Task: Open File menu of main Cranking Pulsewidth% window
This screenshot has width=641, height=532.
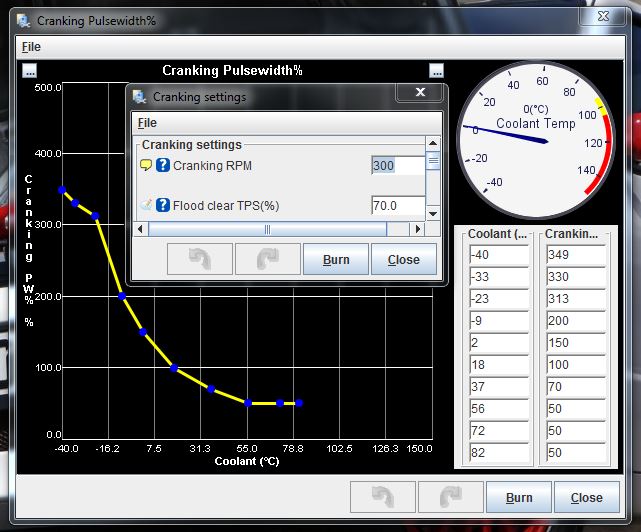Action: click(30, 47)
